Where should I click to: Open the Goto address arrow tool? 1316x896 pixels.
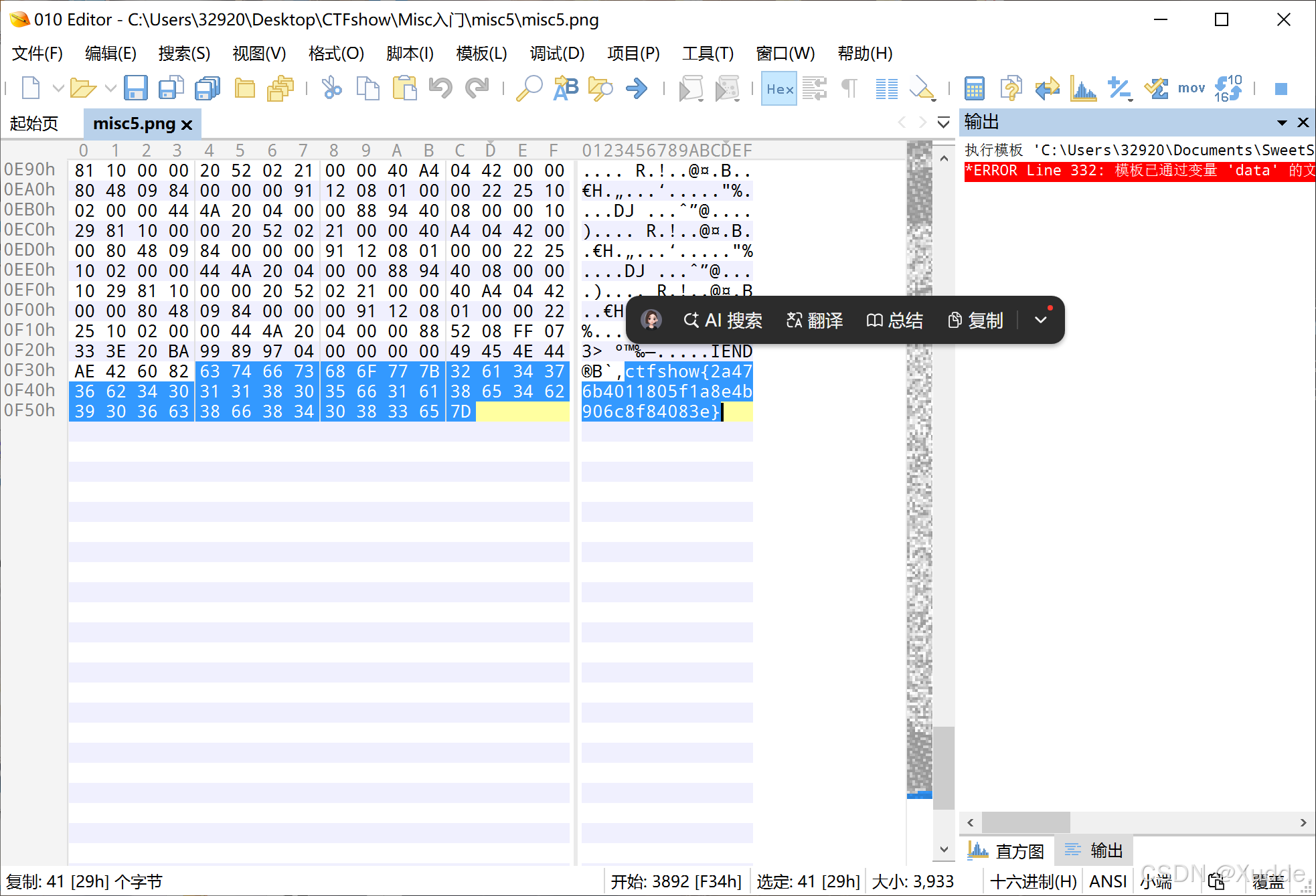[x=636, y=88]
